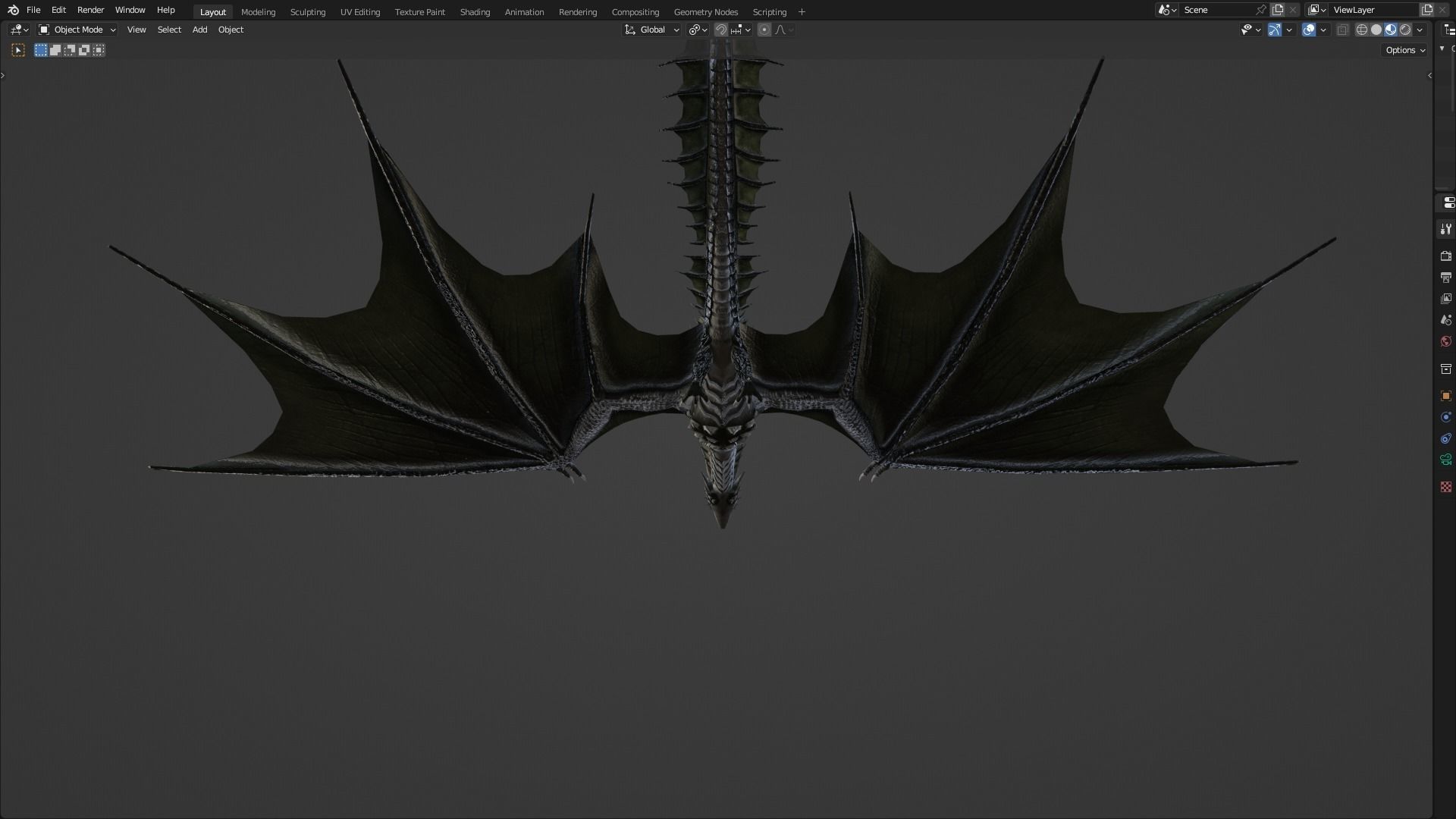Open scene browse dropdown icon
1456x819 pixels.
pos(1167,10)
